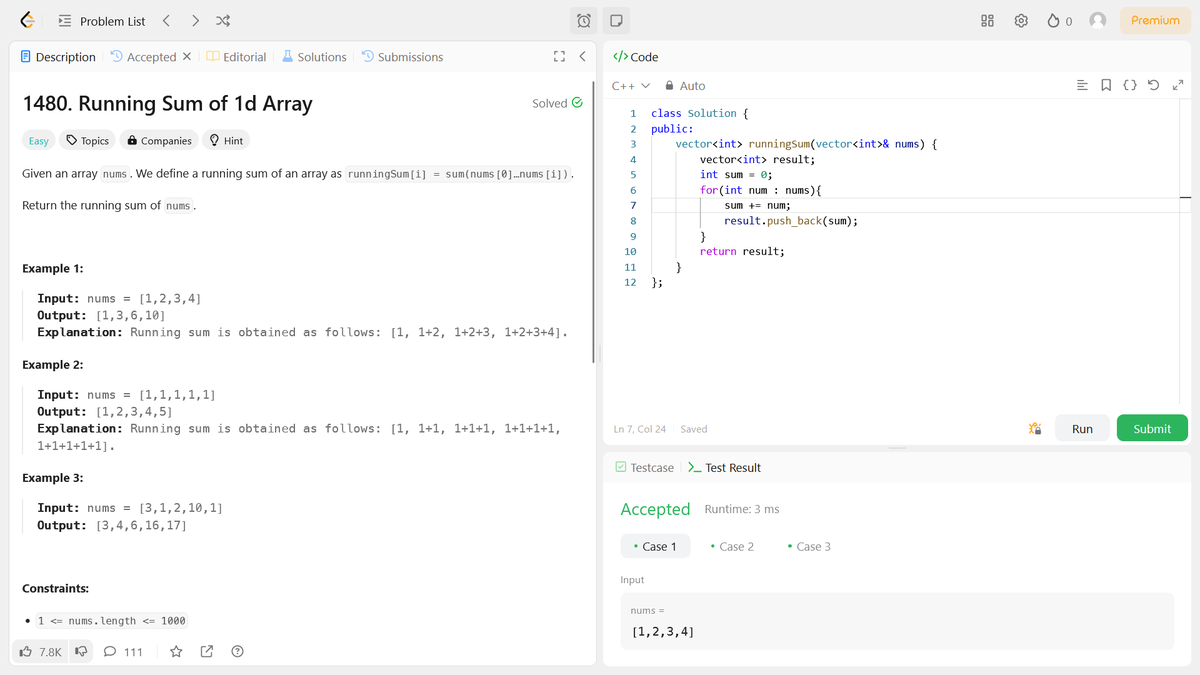This screenshot has height=675, width=1200.
Task: Expand the code editor to fullscreen
Action: click(x=1177, y=86)
